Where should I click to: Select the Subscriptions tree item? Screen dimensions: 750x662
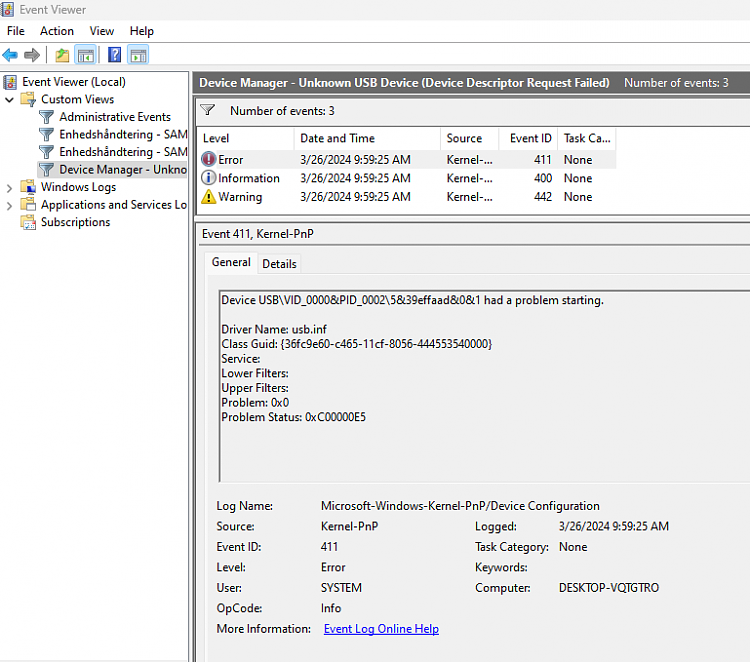click(75, 222)
